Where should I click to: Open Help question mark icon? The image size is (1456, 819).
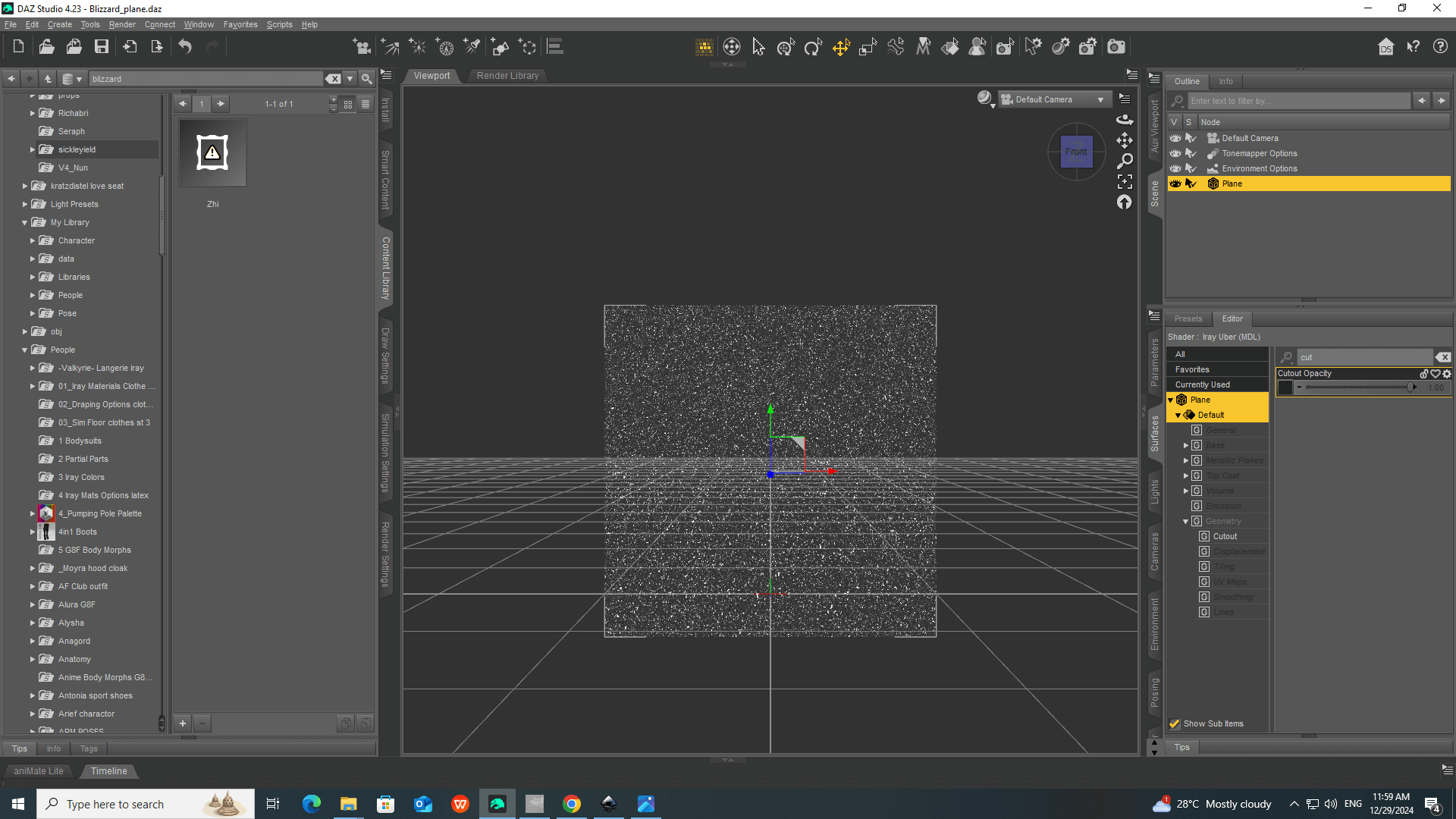(1440, 47)
